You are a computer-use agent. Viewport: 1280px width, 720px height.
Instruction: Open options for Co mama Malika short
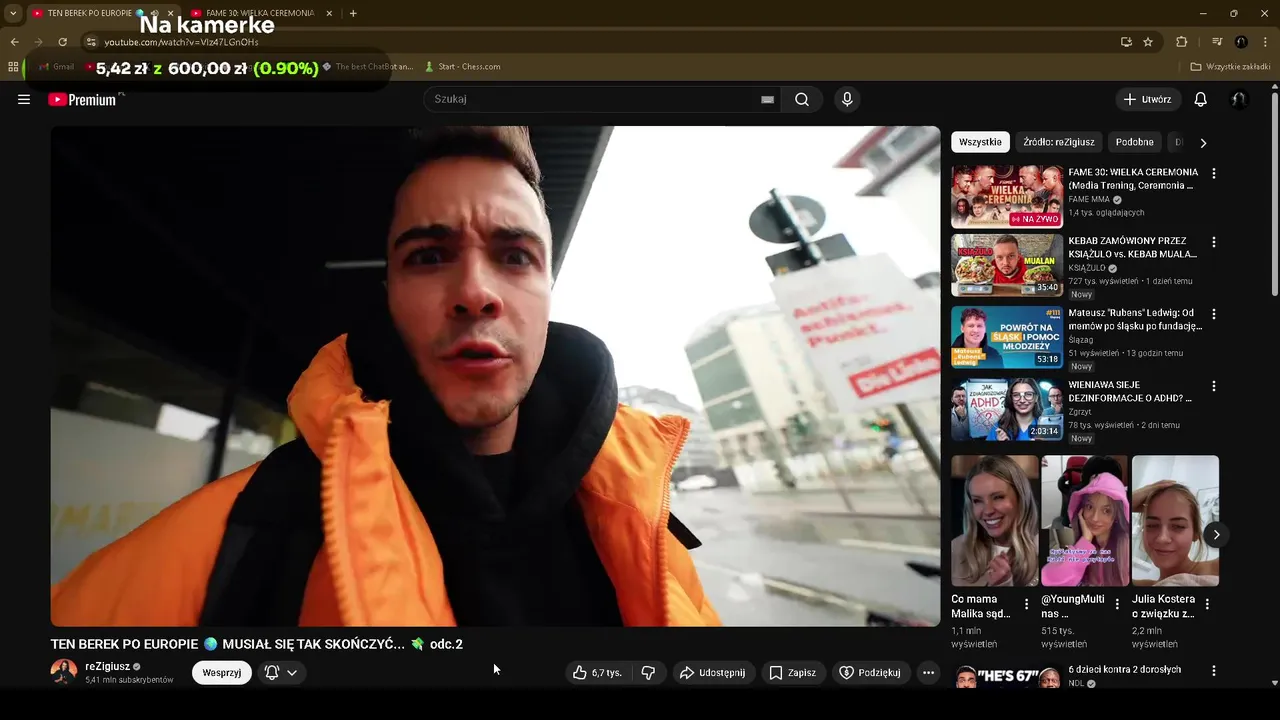[1026, 604]
